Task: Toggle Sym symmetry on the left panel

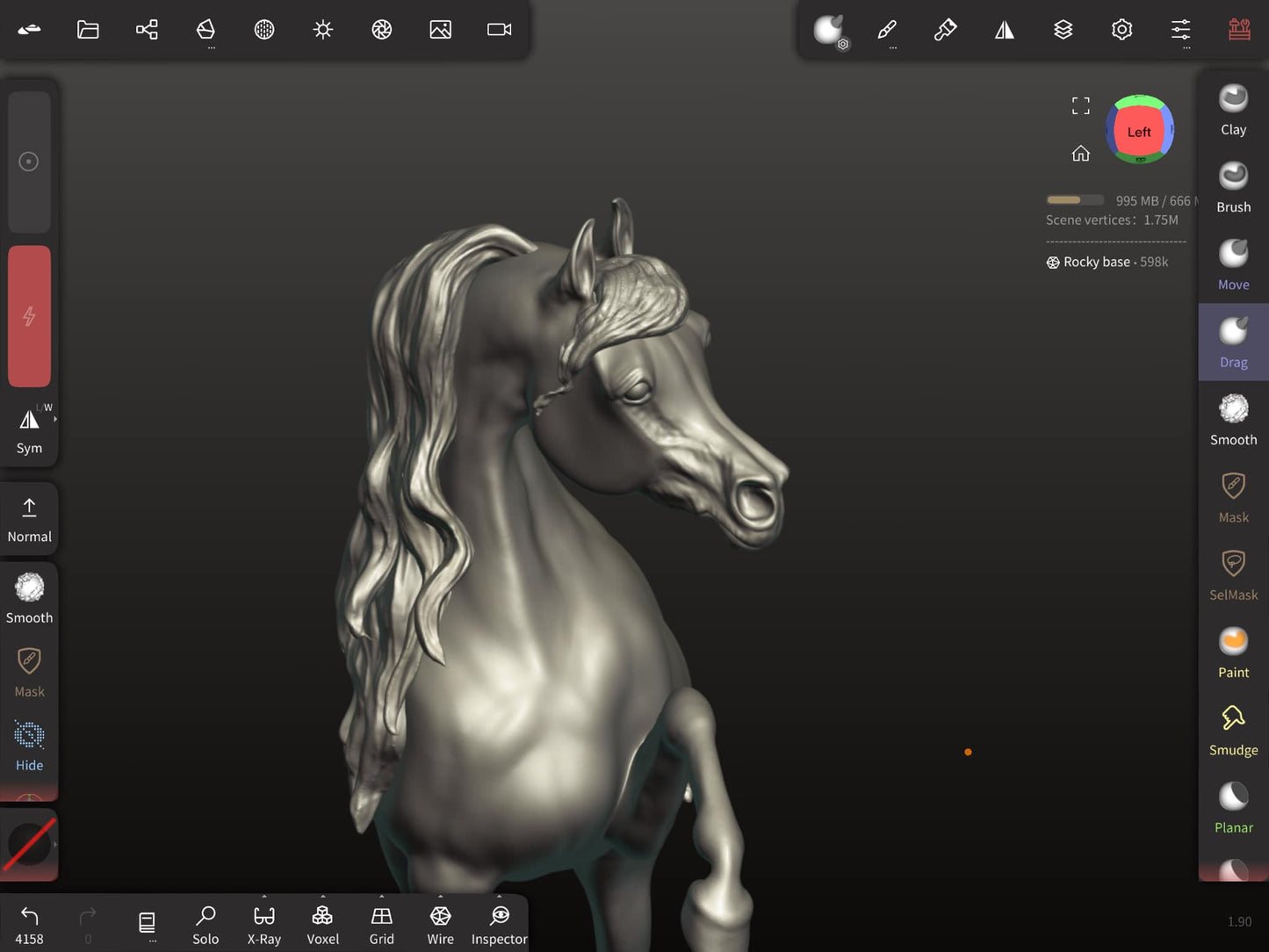Action: click(29, 429)
